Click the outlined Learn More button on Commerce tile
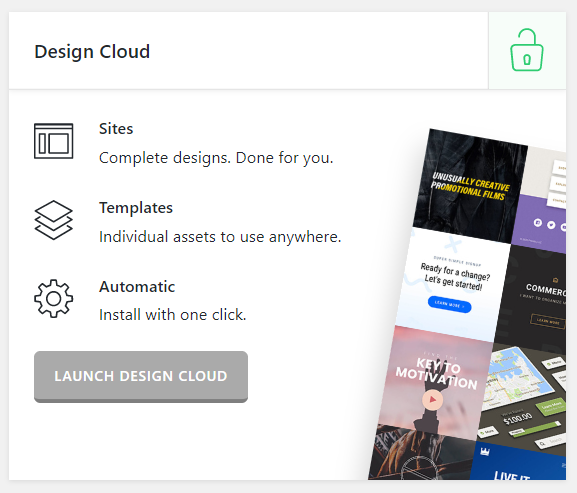This screenshot has width=577, height=493. [548, 321]
